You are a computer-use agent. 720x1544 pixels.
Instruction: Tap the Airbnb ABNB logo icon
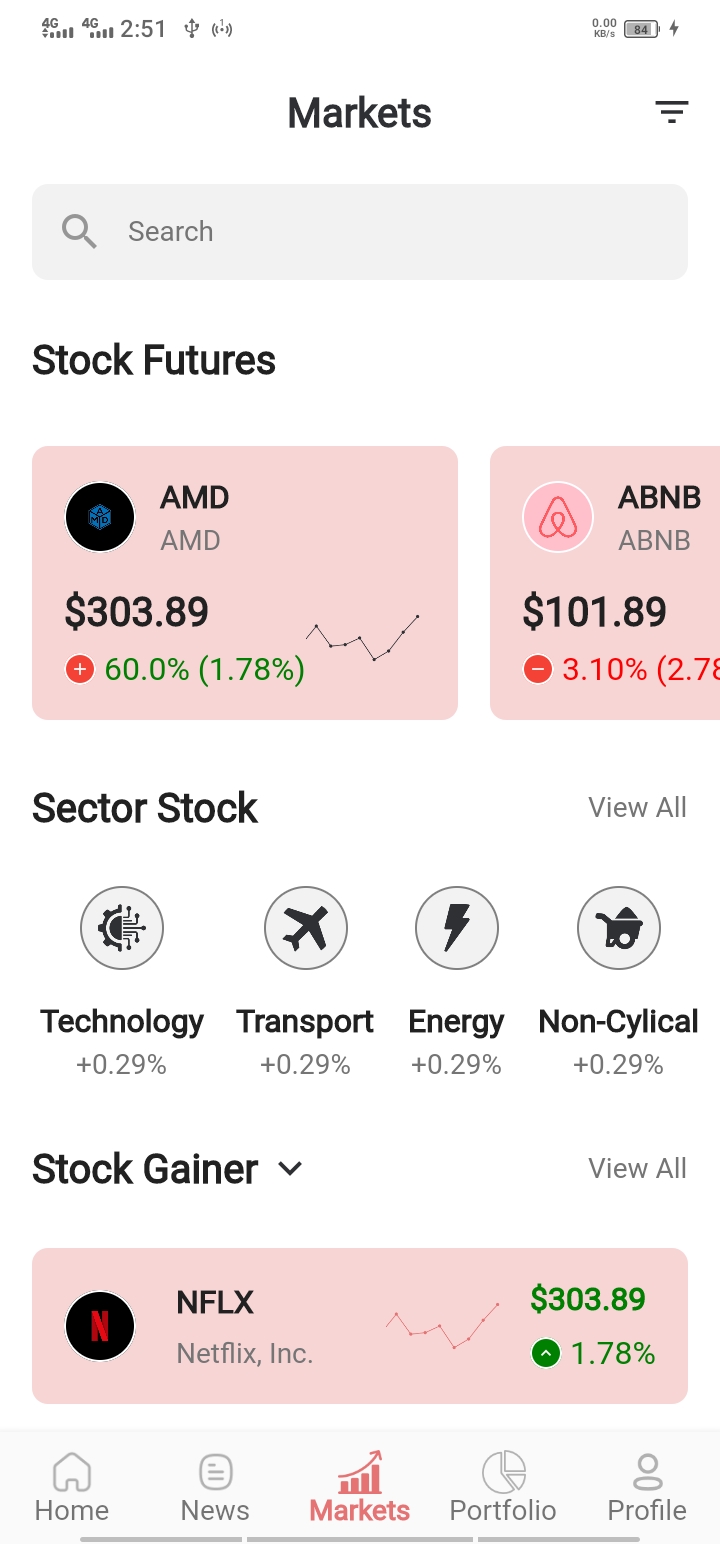(x=558, y=517)
